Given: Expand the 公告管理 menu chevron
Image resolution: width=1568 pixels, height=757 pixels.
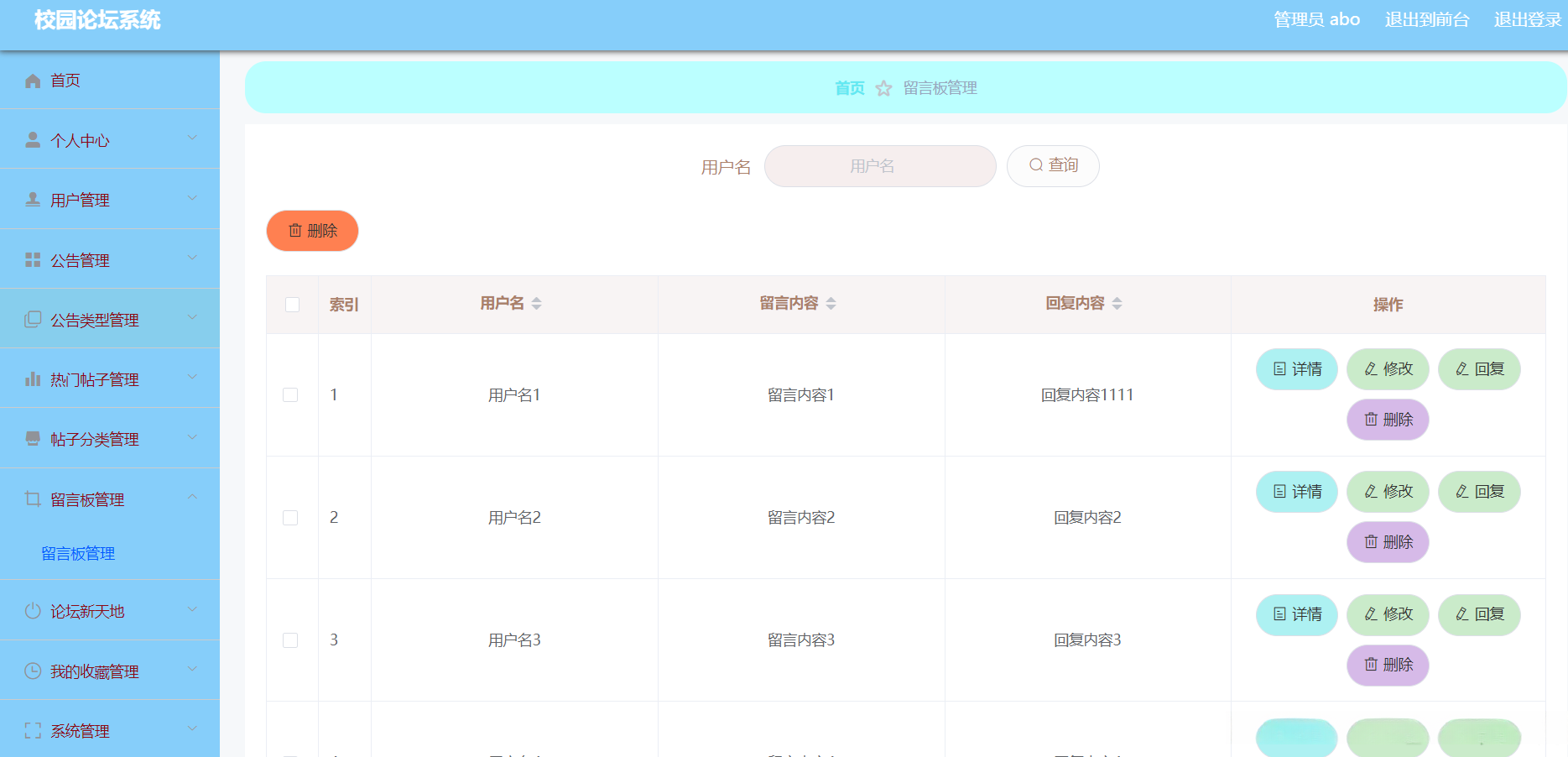Looking at the screenshot, I should point(192,258).
